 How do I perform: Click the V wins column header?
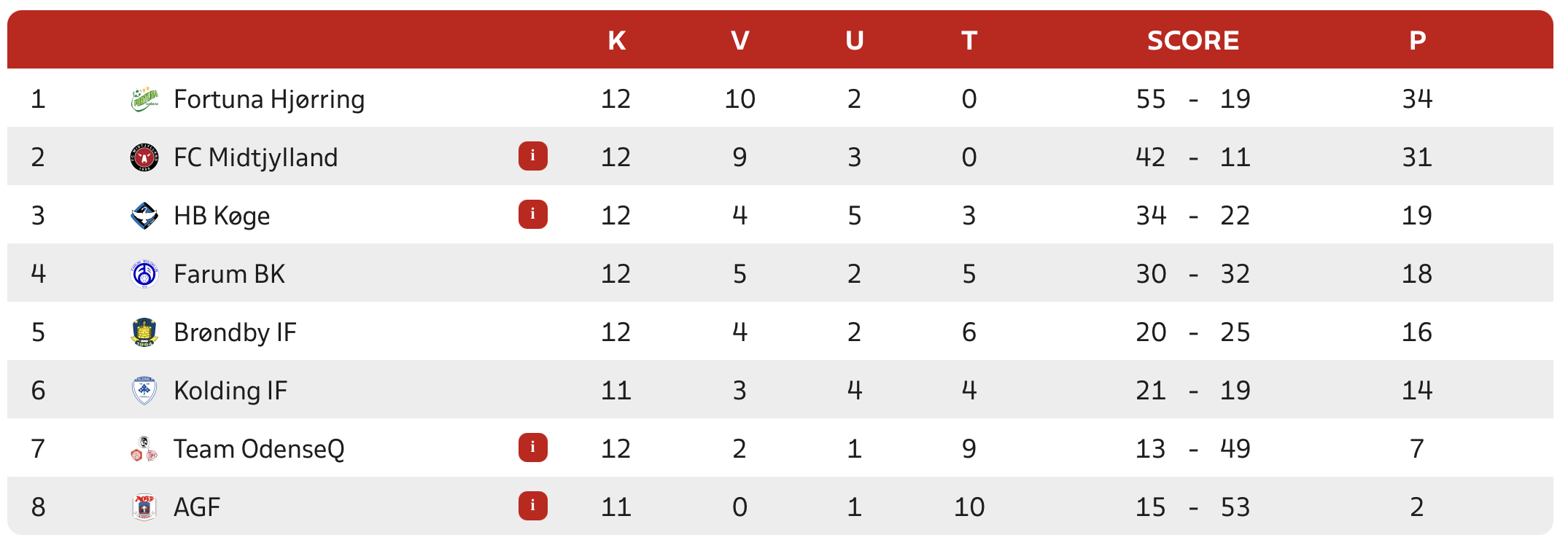coord(740,40)
